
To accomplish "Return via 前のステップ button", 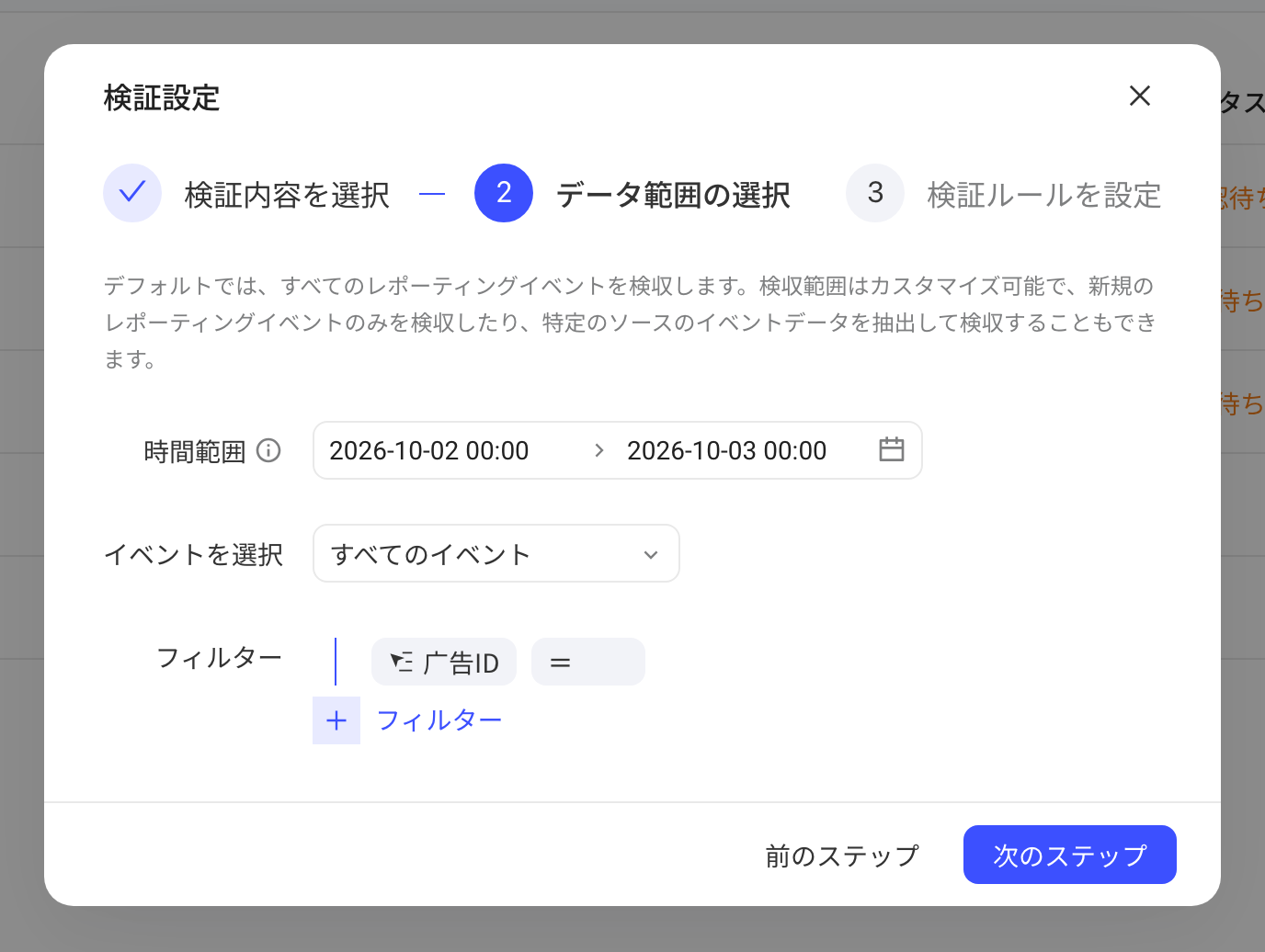I will (842, 856).
